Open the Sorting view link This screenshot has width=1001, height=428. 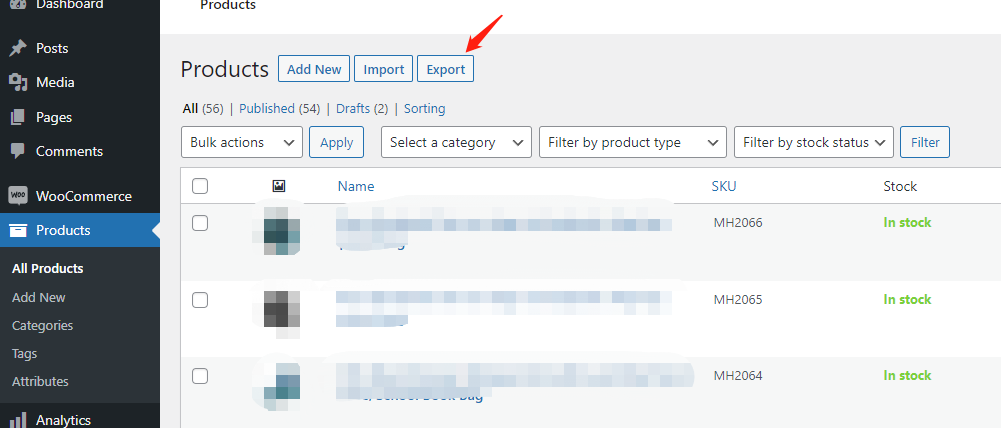(425, 109)
